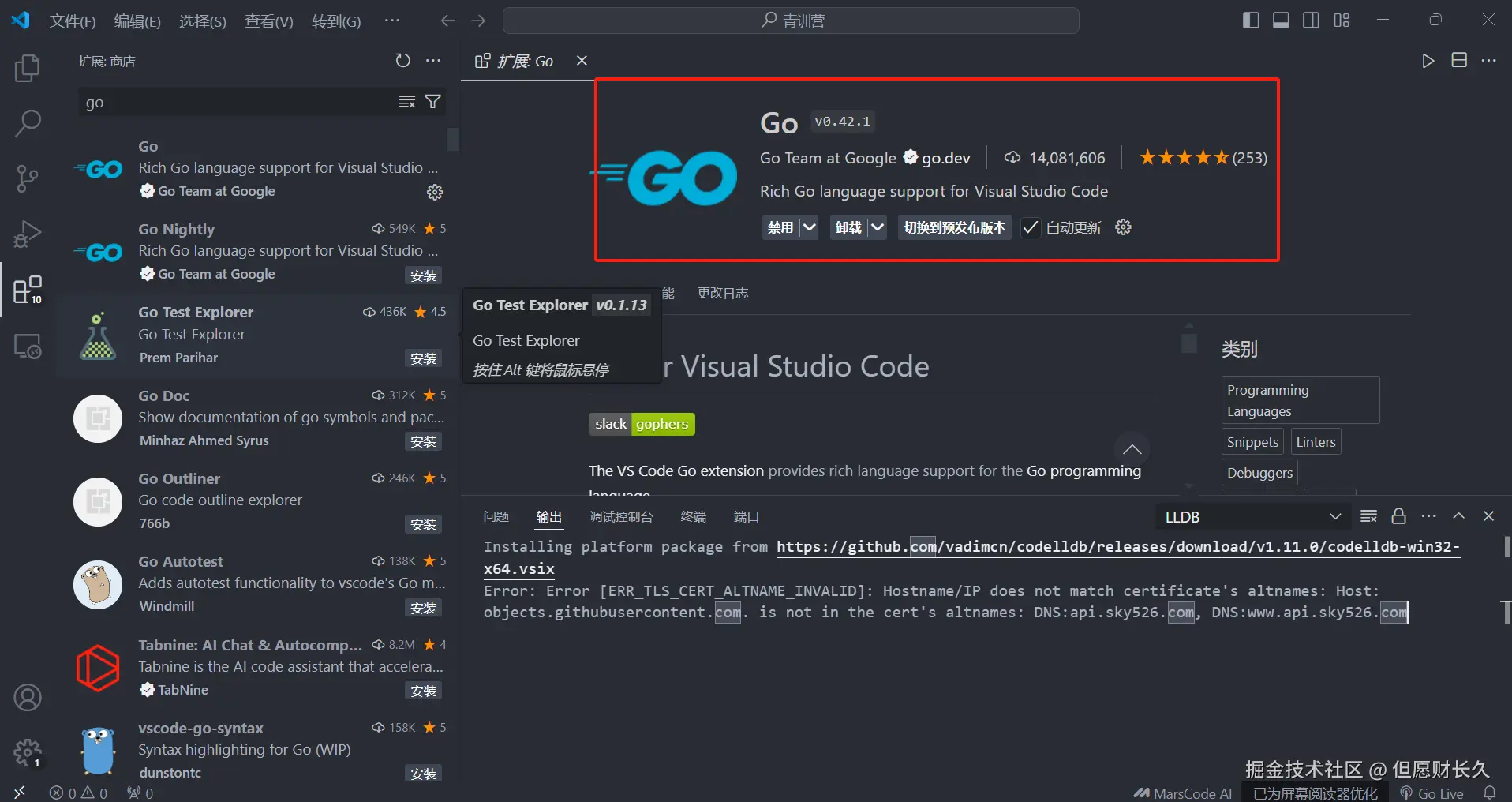1512x802 pixels.
Task: Close the Go extension editor tab
Action: tap(582, 61)
